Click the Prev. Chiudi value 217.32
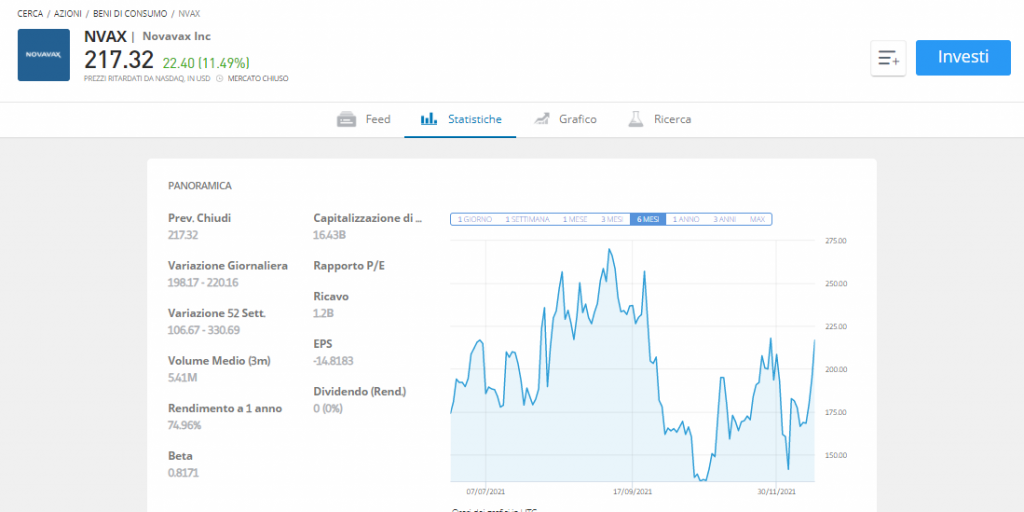The height and width of the screenshot is (512, 1024). pyautogui.click(x=183, y=234)
